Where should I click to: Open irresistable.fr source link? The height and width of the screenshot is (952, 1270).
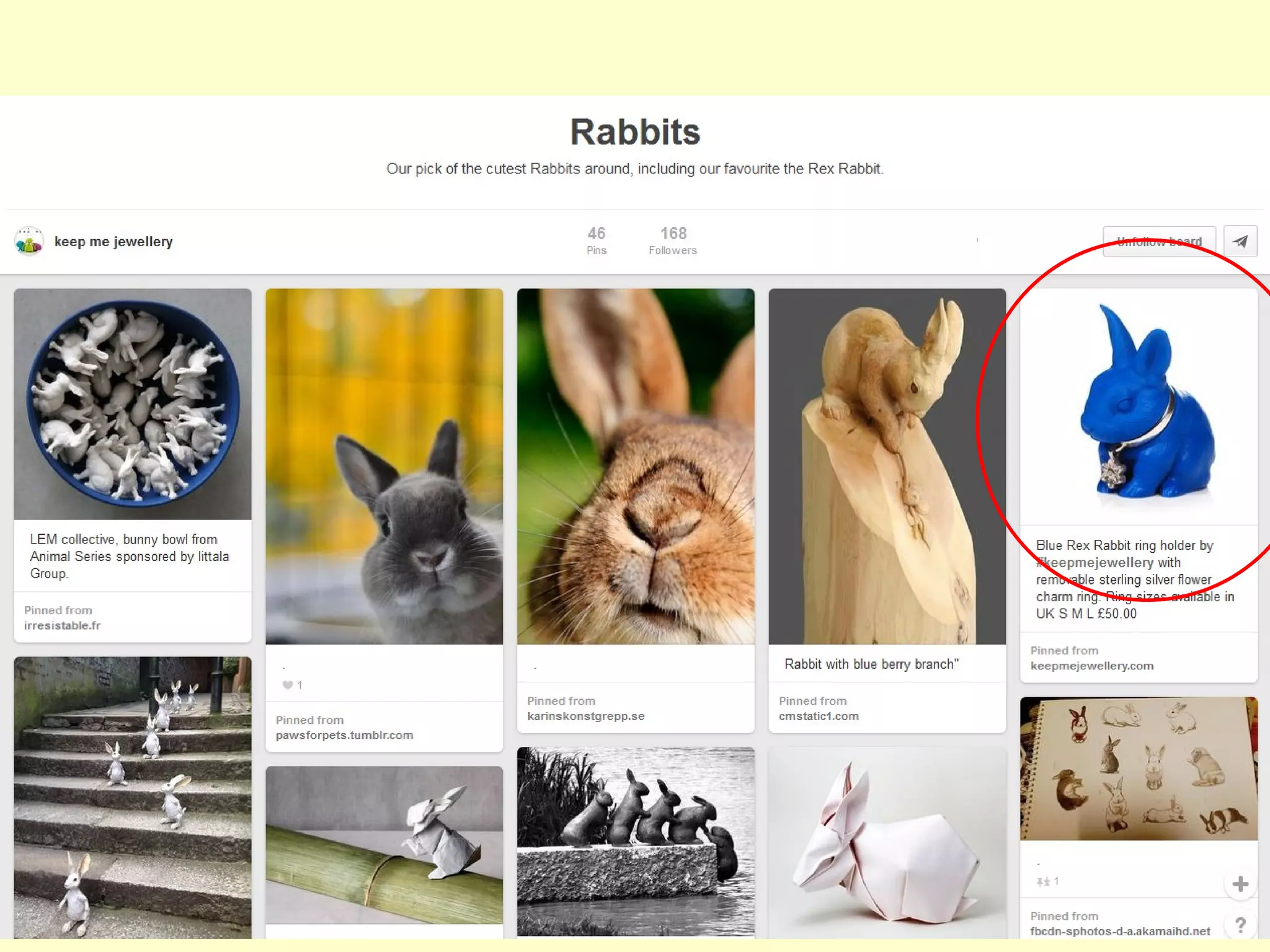click(x=62, y=625)
